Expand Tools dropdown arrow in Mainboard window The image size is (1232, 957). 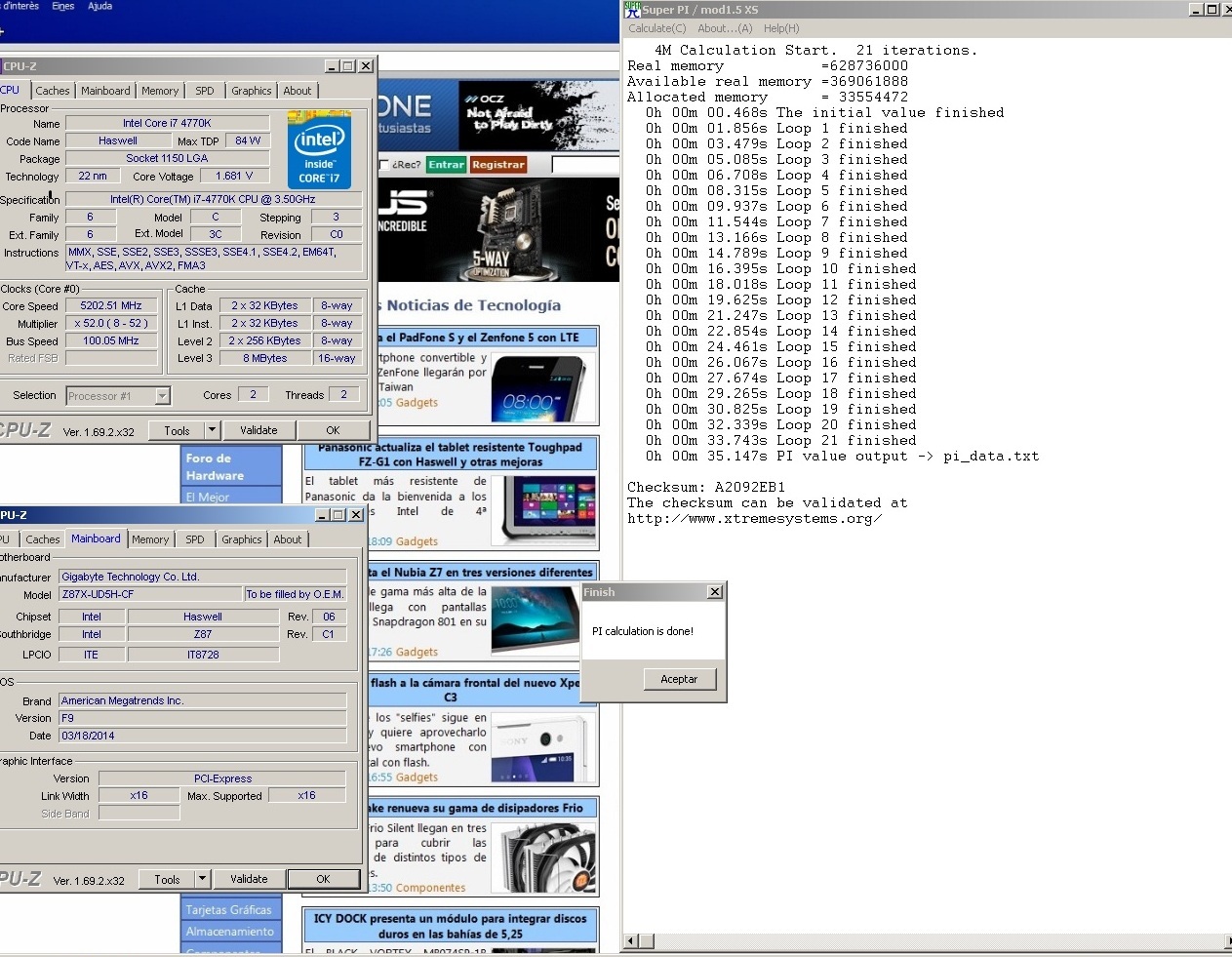point(202,879)
